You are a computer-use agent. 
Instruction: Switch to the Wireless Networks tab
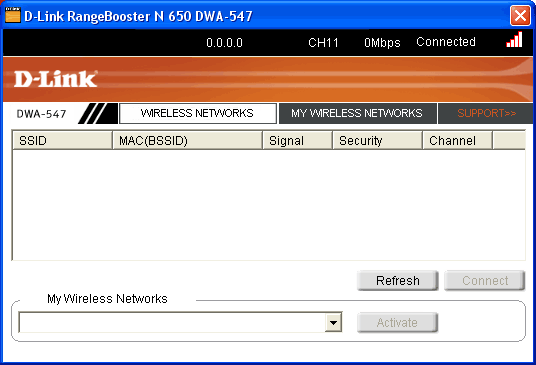click(x=198, y=113)
